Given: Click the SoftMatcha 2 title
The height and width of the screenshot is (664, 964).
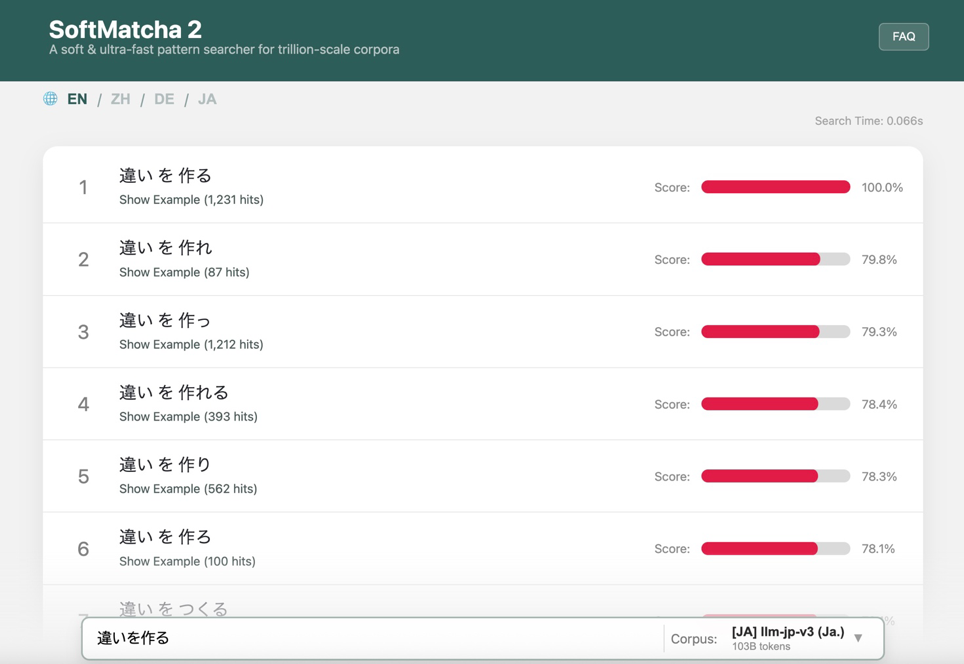Looking at the screenshot, I should 125,30.
